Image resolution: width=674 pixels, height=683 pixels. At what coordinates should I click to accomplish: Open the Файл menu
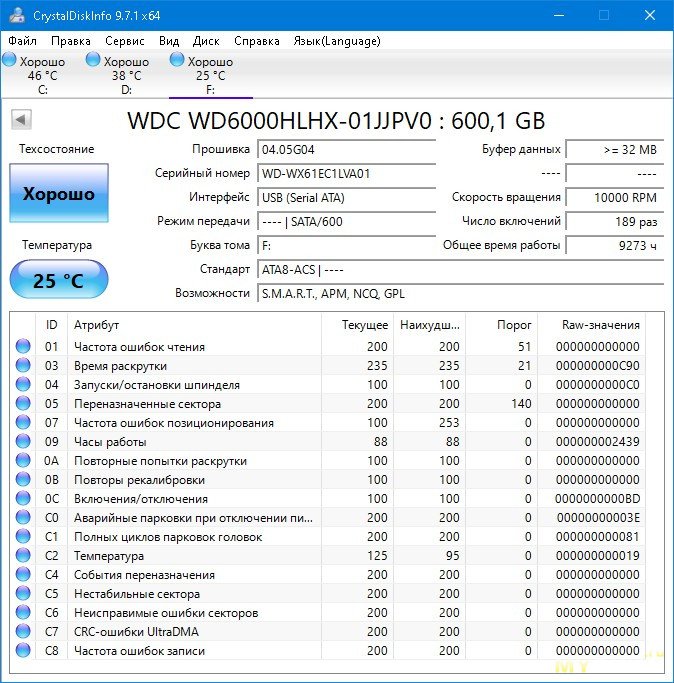click(22, 41)
